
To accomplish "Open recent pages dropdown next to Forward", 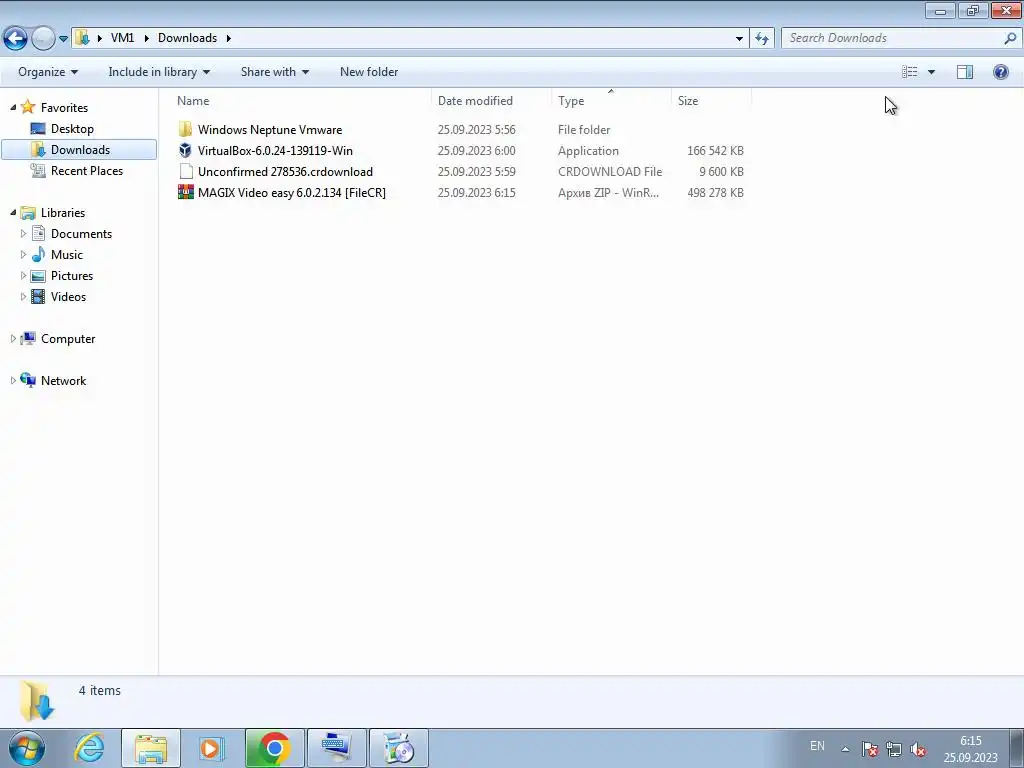I will tap(63, 39).
